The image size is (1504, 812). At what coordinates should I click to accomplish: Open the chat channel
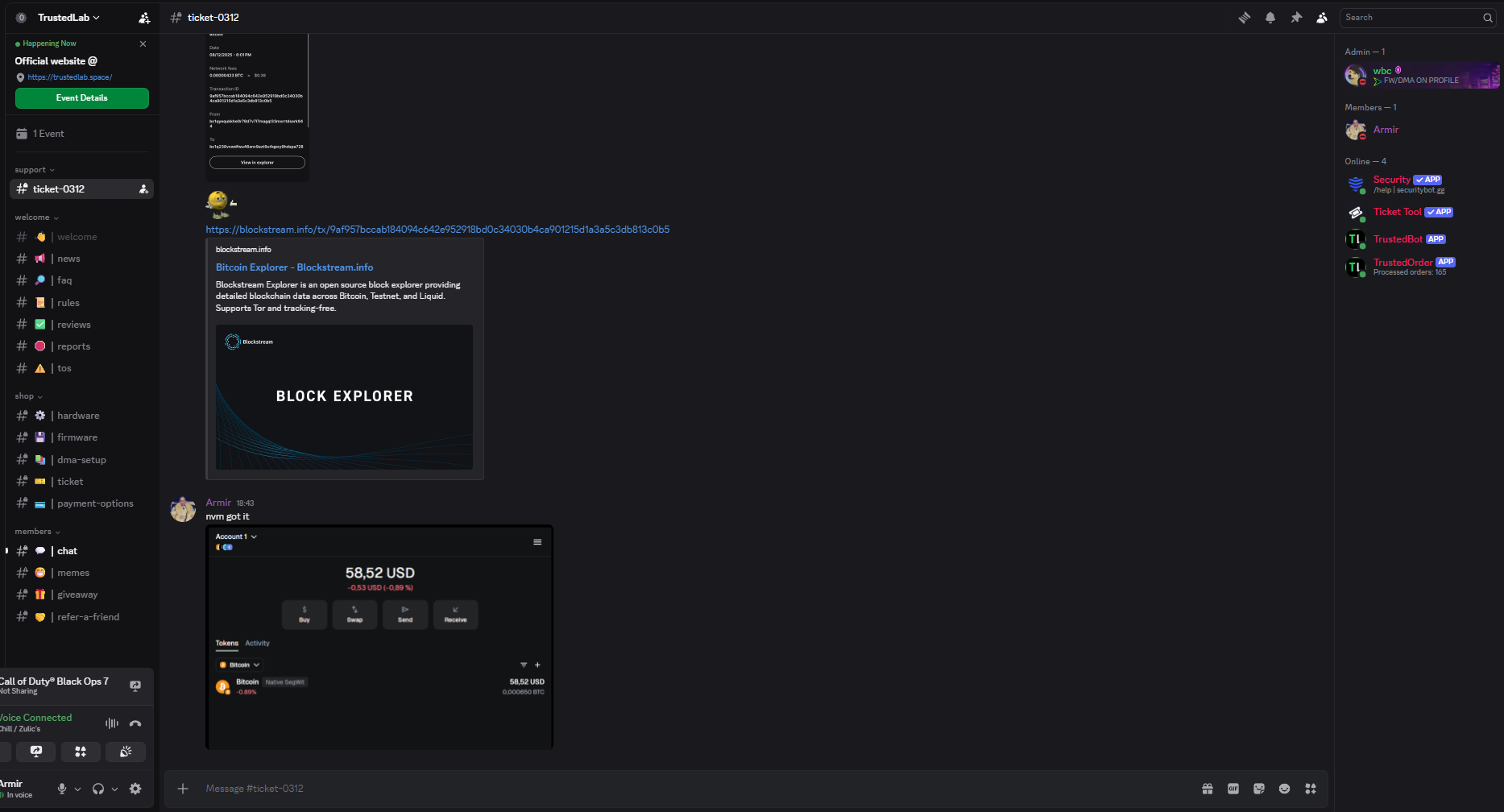coord(82,551)
